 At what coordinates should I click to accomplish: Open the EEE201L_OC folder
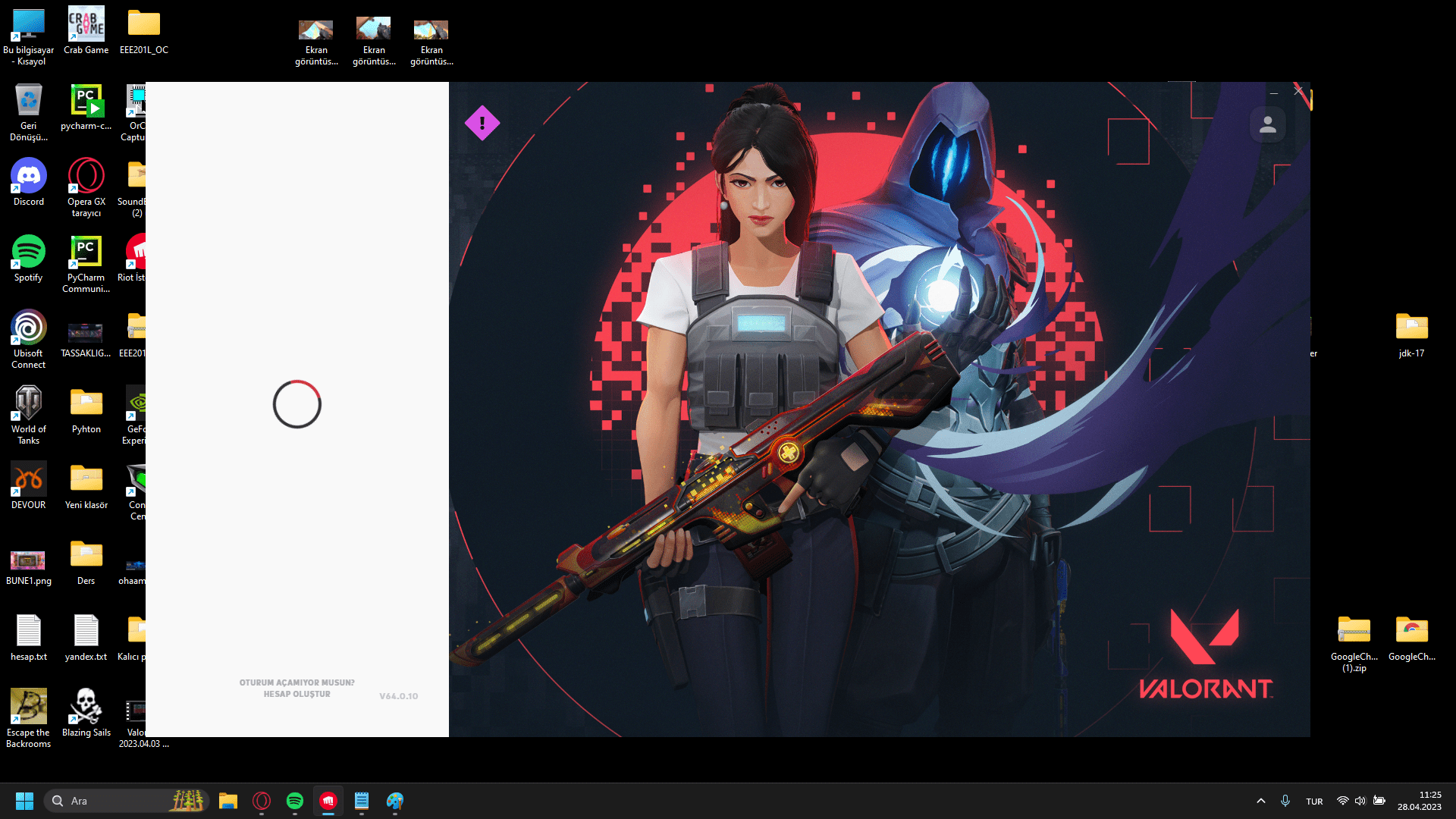point(144,31)
